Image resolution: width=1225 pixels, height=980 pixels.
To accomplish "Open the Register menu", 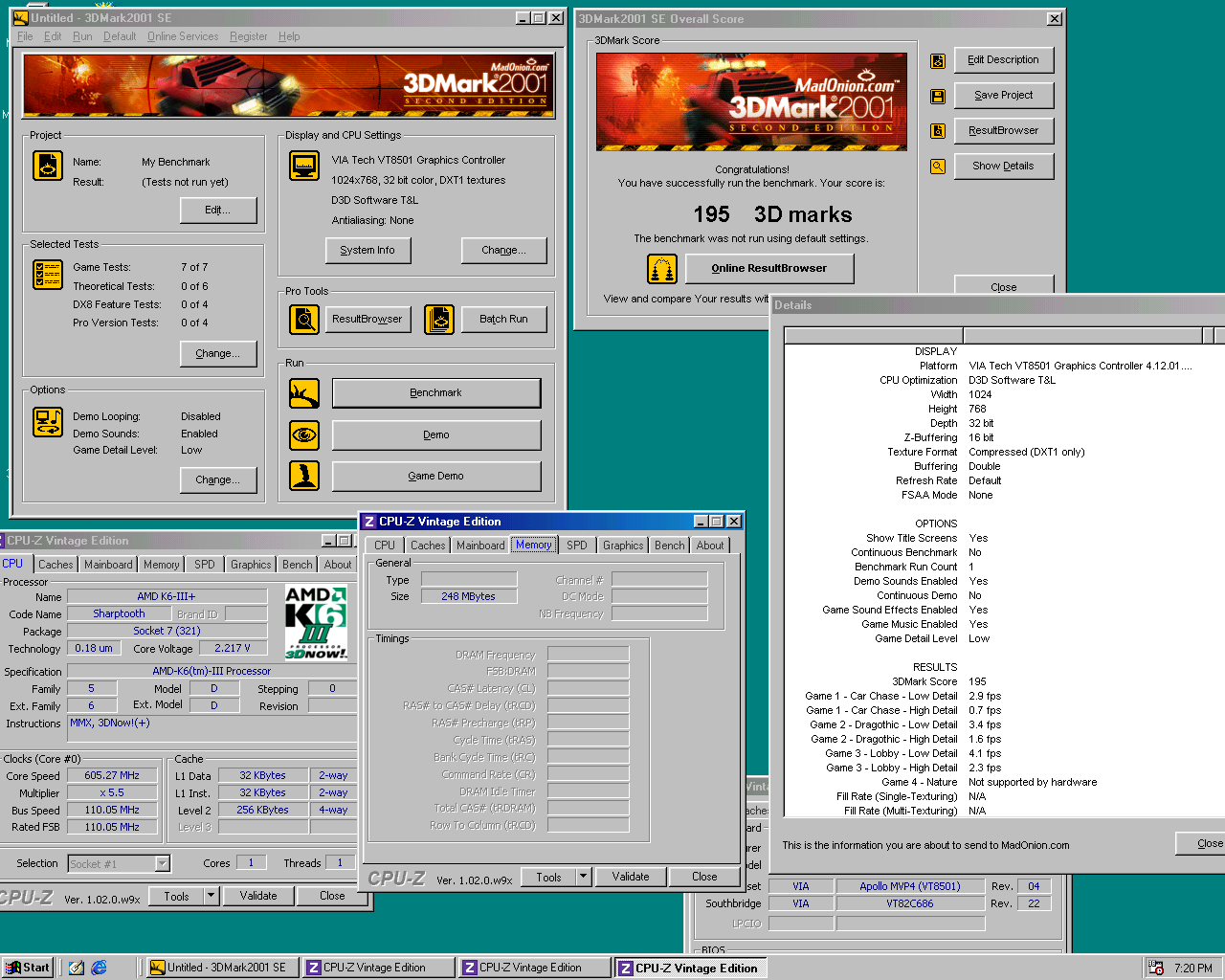I will 249,36.
